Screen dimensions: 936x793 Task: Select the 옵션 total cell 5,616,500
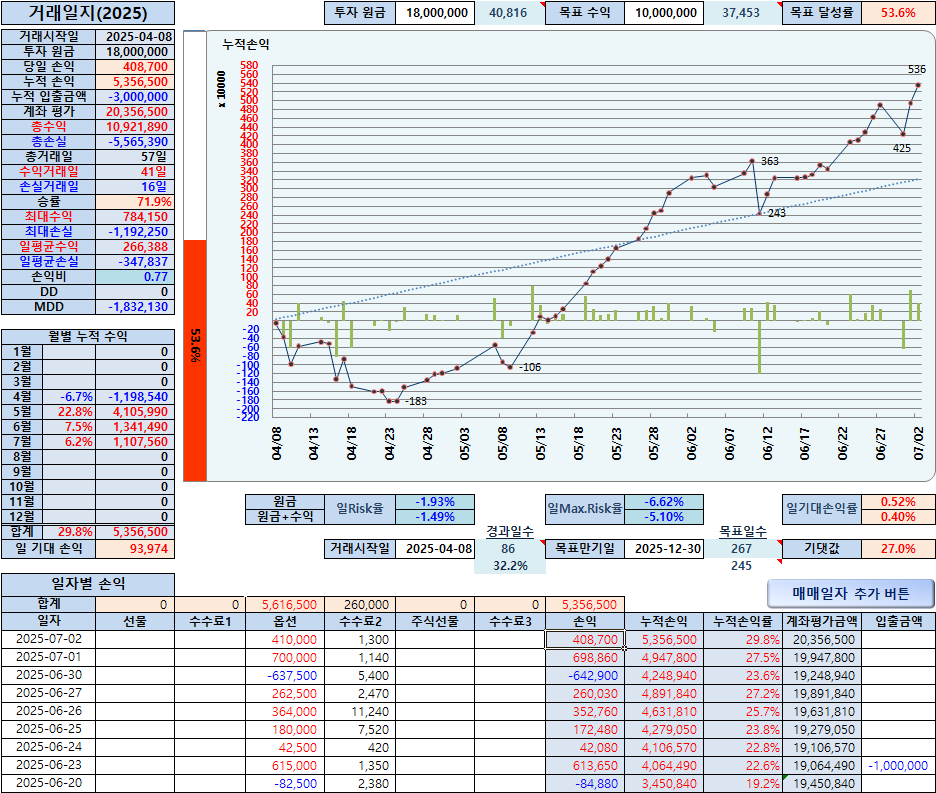click(285, 604)
